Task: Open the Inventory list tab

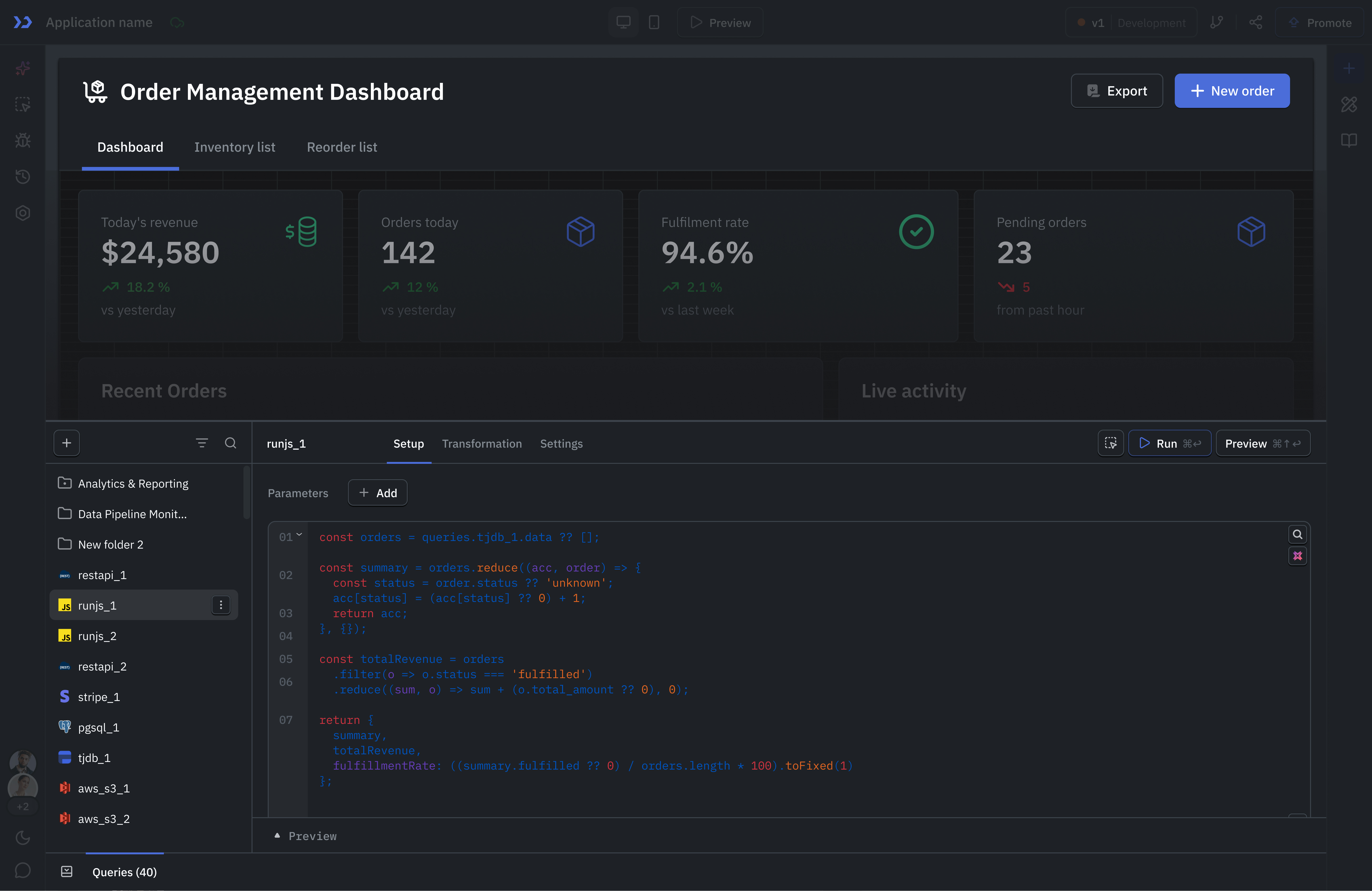Action: pyautogui.click(x=235, y=147)
